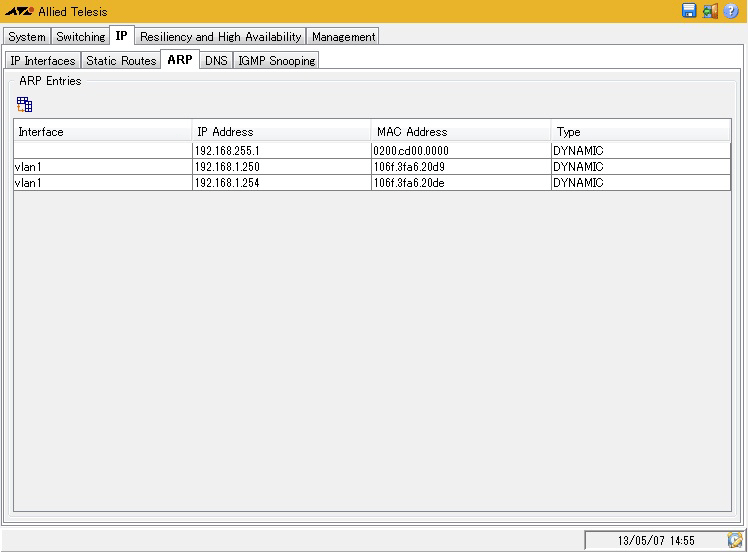This screenshot has height=552, width=748.
Task: Click the clock icon beside the date
Action: [x=735, y=540]
